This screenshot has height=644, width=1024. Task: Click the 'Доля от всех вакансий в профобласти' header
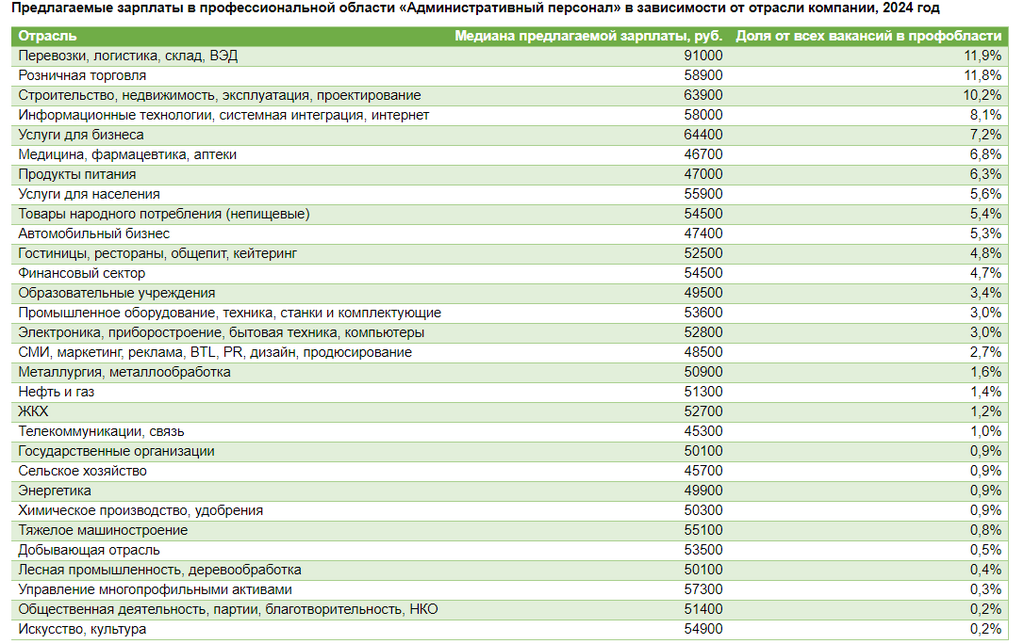coord(869,36)
